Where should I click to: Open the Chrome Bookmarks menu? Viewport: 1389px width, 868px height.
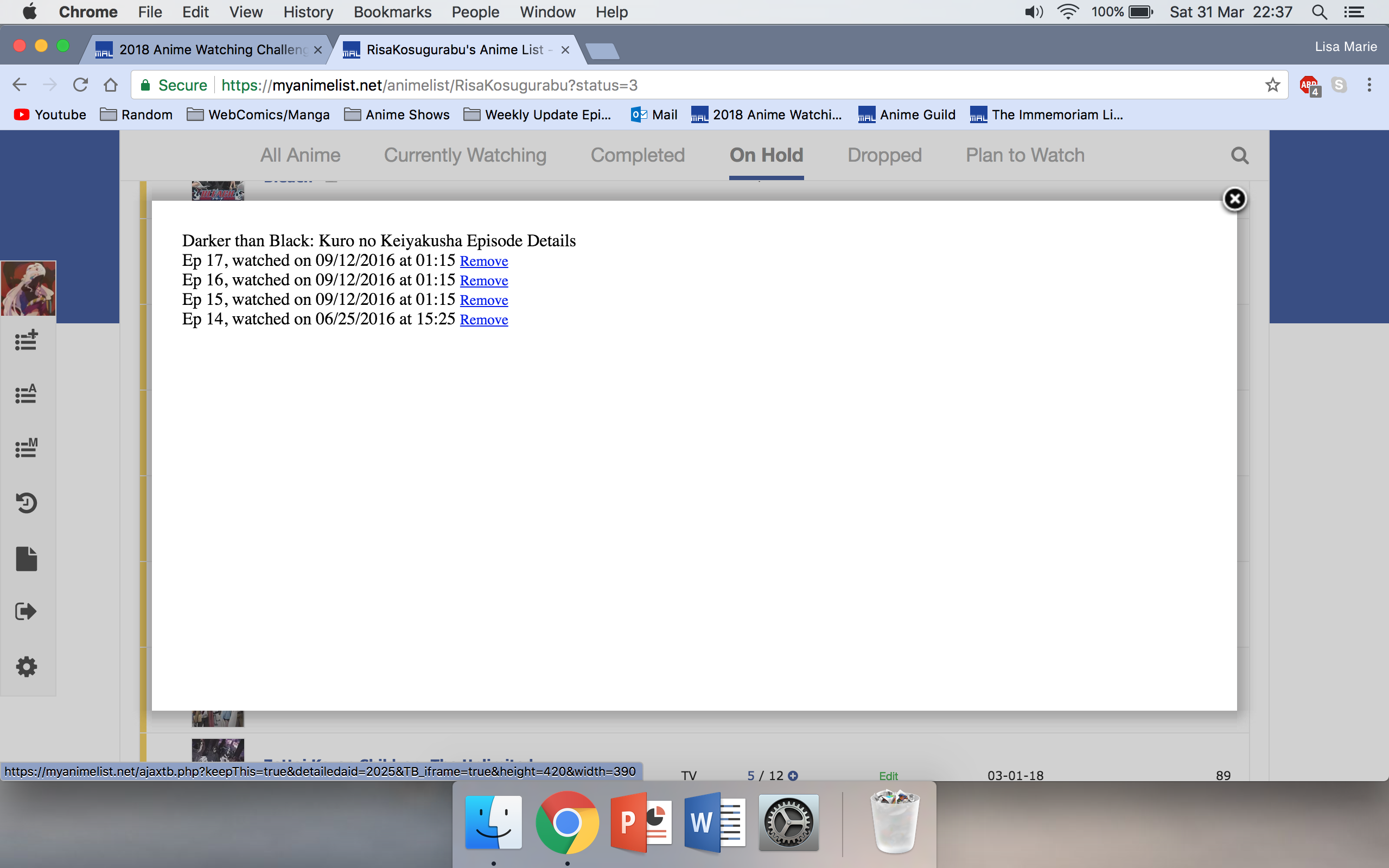point(392,12)
